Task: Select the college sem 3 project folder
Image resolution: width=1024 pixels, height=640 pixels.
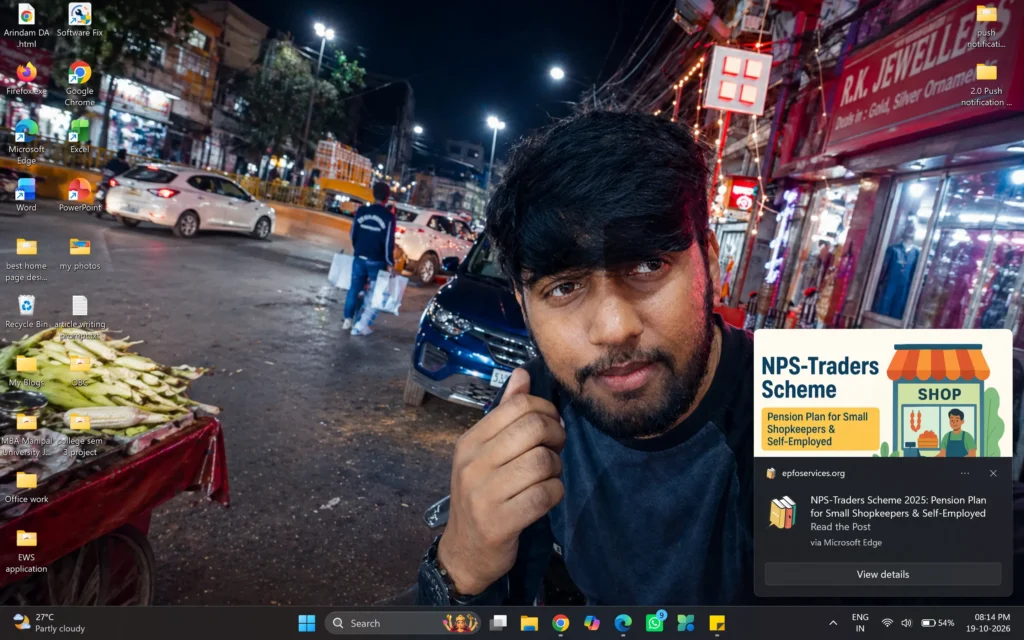Action: click(x=80, y=434)
